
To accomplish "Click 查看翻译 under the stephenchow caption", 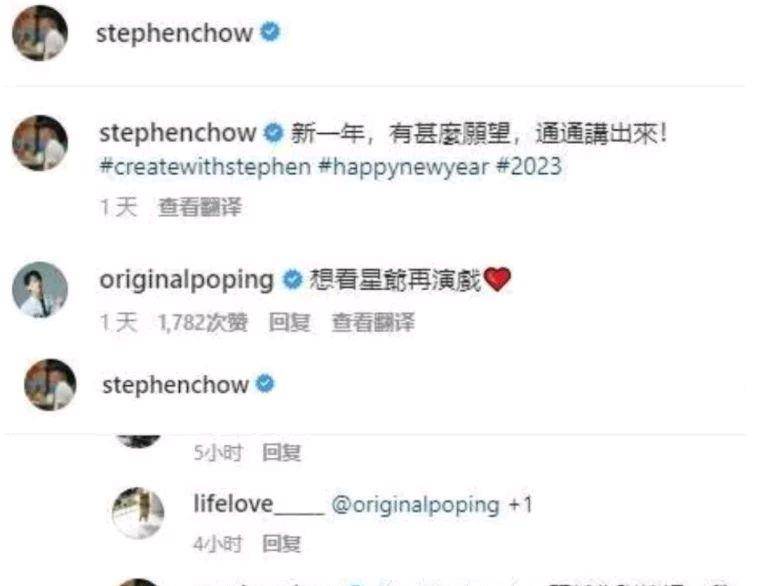I will click(x=200, y=207).
